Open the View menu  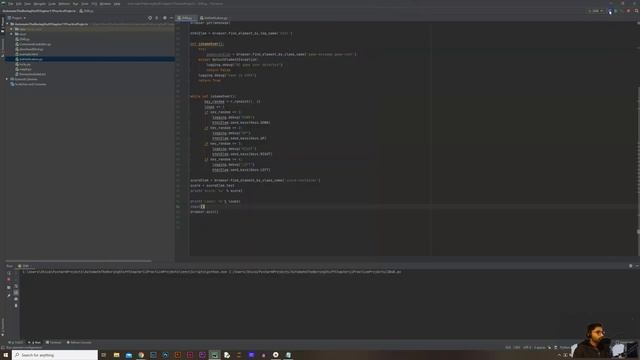(x=27, y=4)
